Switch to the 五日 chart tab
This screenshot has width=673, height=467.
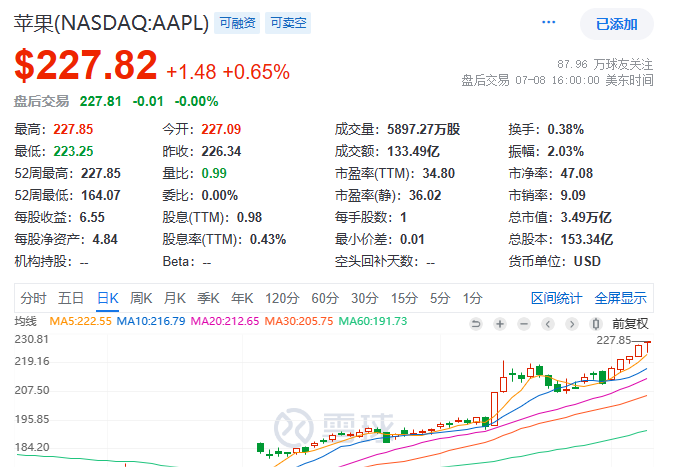[x=71, y=298]
